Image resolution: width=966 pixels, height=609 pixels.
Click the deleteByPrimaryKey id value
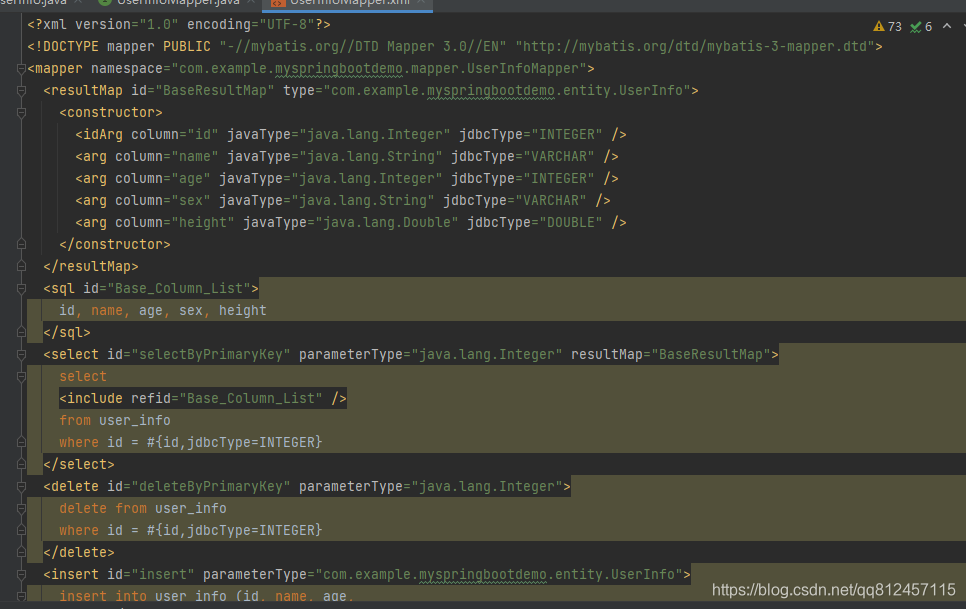[x=211, y=486]
